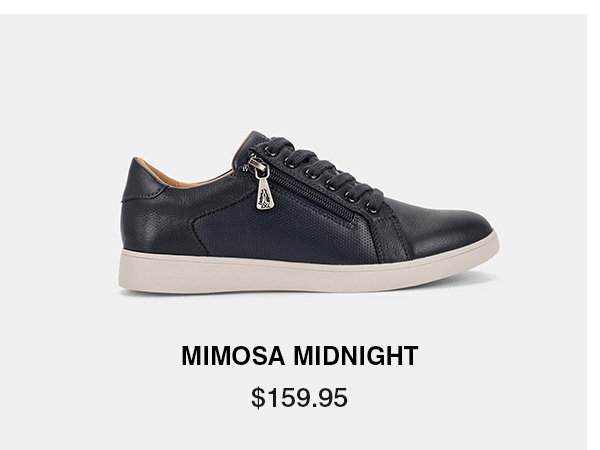Open the Mimosa Midnight shoe product image

coord(309,212)
